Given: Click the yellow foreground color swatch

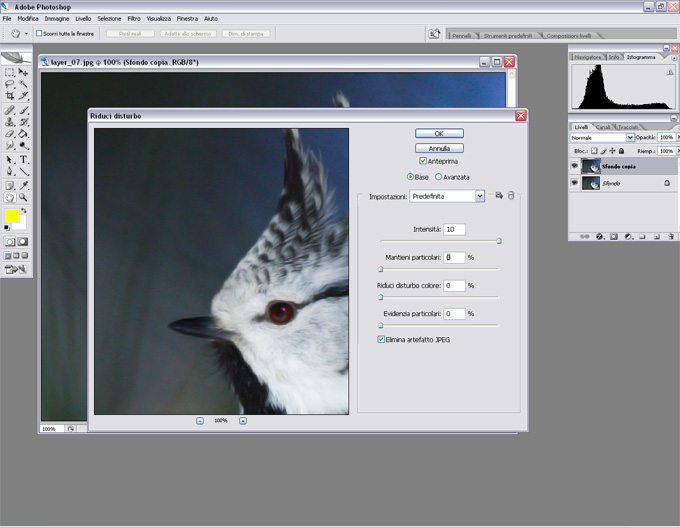Looking at the screenshot, I should coord(12,215).
